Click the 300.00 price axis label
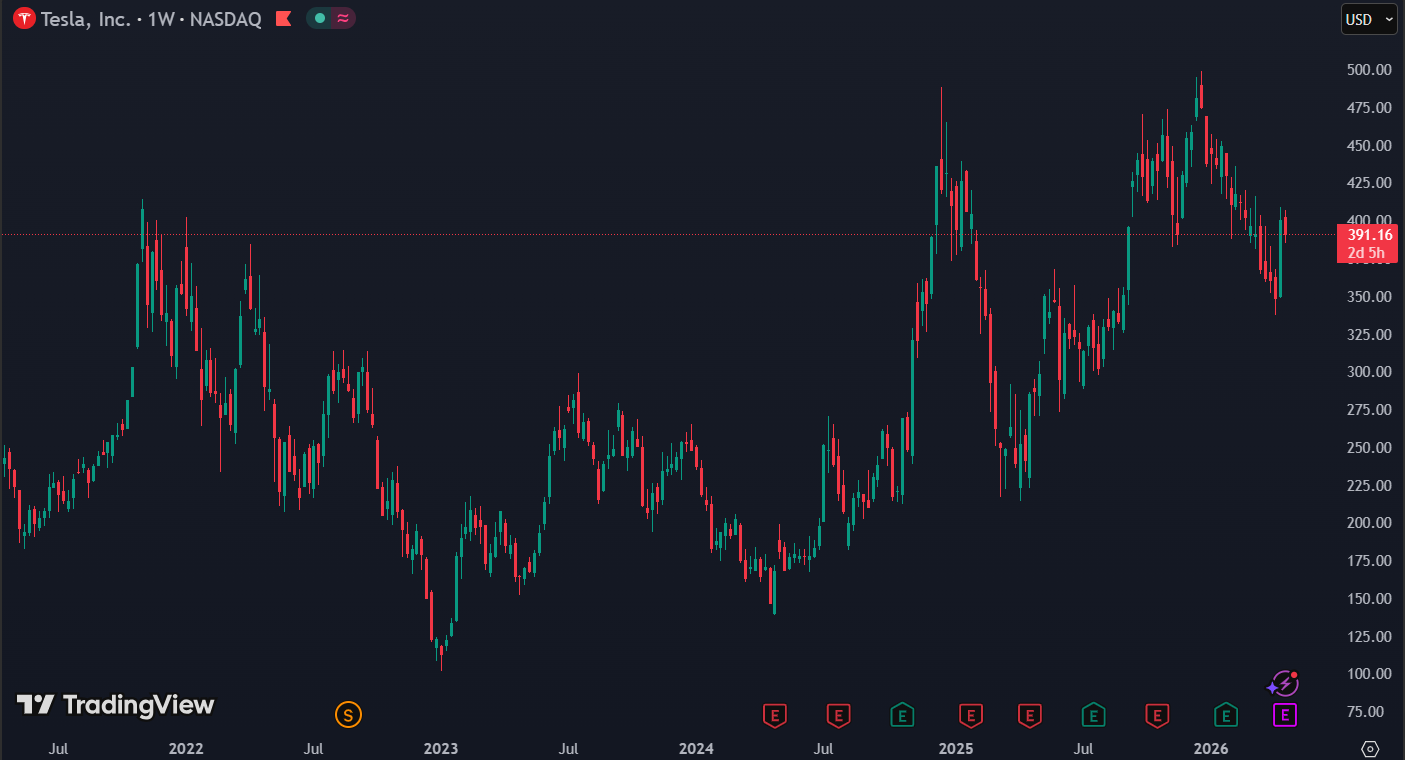 (1369, 372)
